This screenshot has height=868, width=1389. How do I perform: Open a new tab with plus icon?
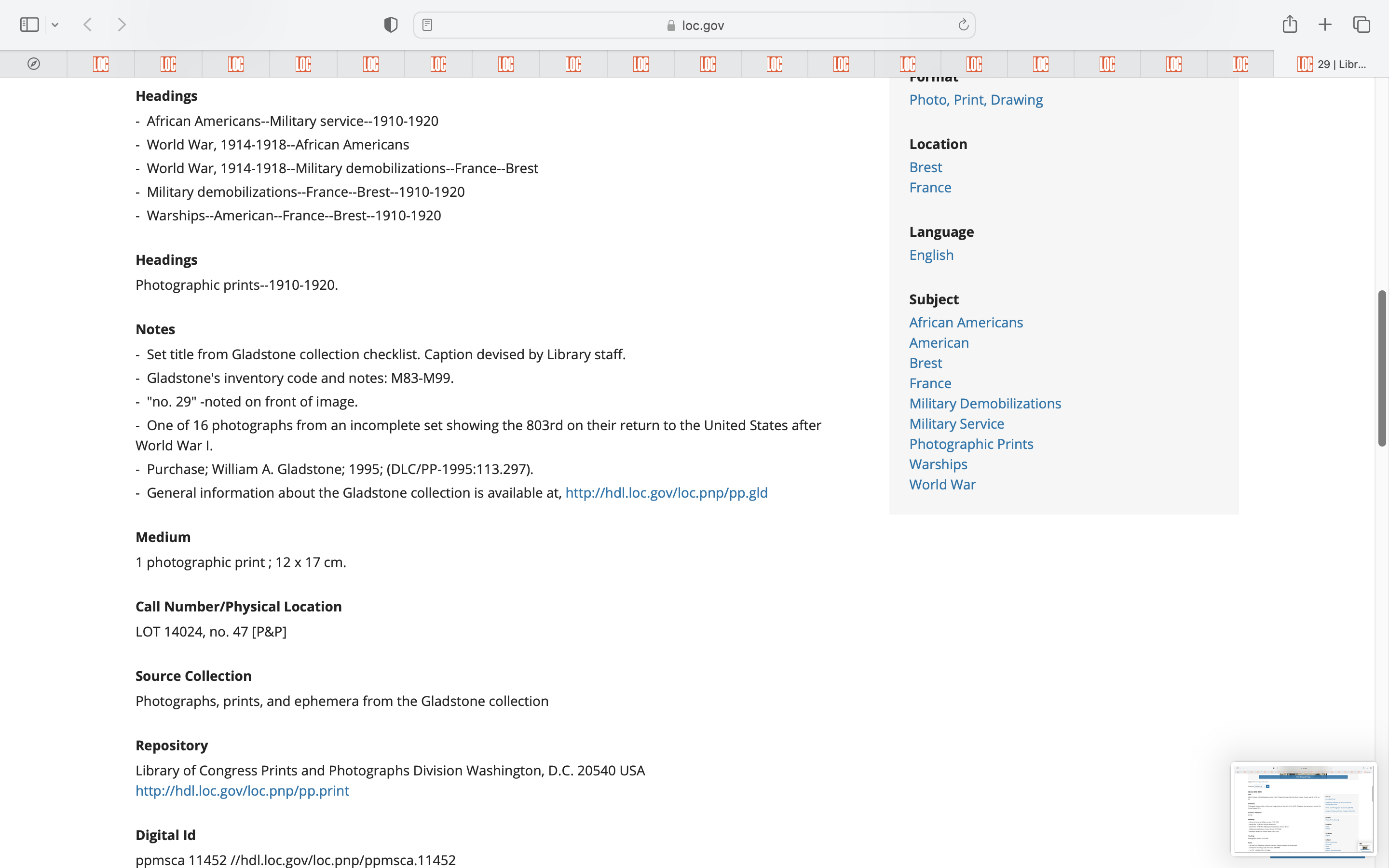click(1325, 25)
